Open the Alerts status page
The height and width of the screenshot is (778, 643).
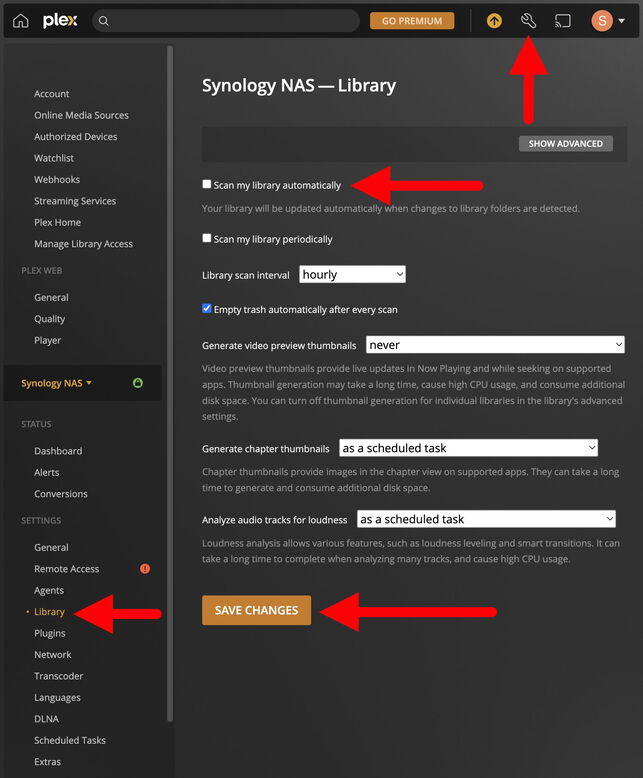pyautogui.click(x=47, y=472)
